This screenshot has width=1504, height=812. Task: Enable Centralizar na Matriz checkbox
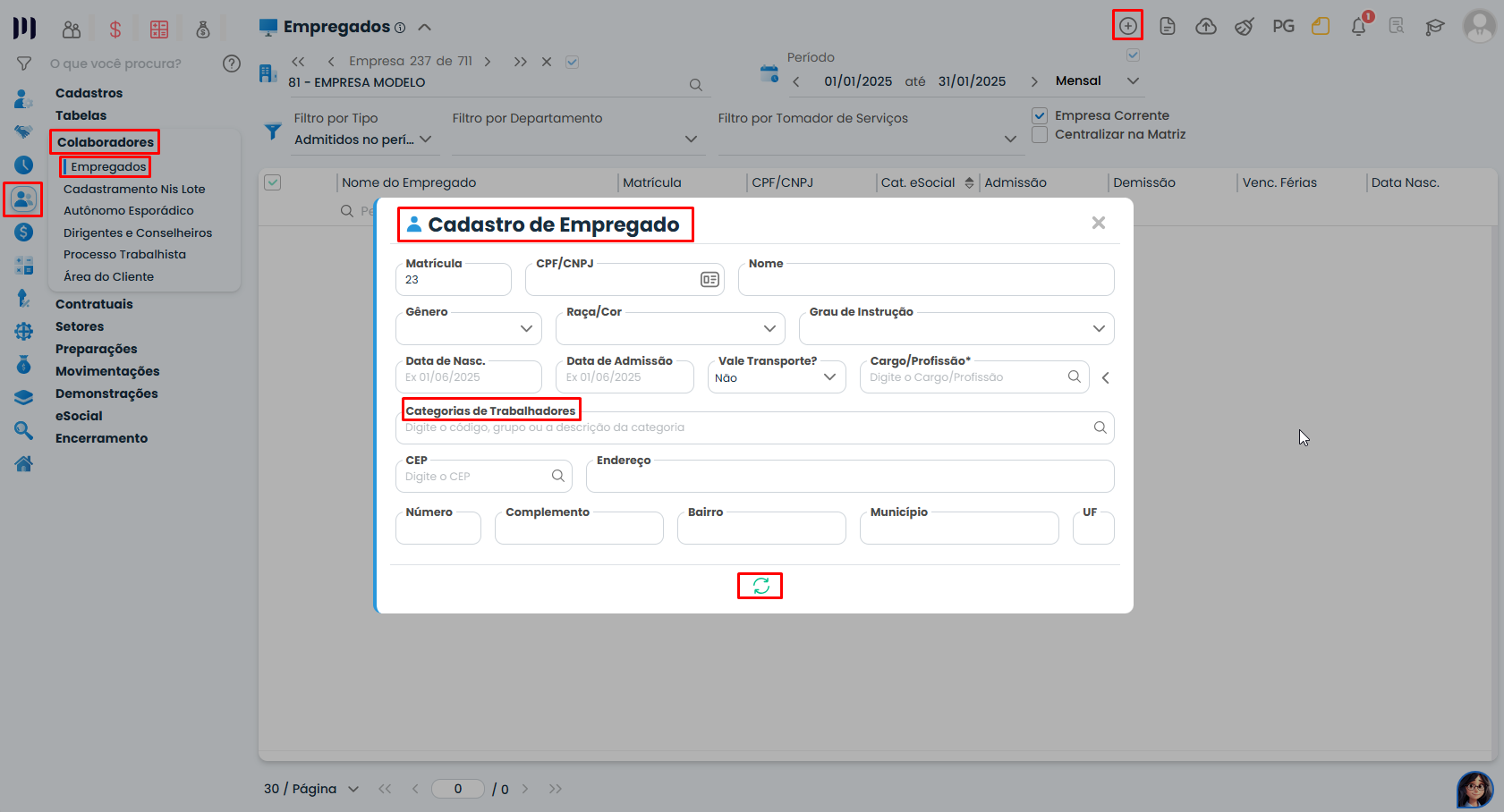[1040, 134]
